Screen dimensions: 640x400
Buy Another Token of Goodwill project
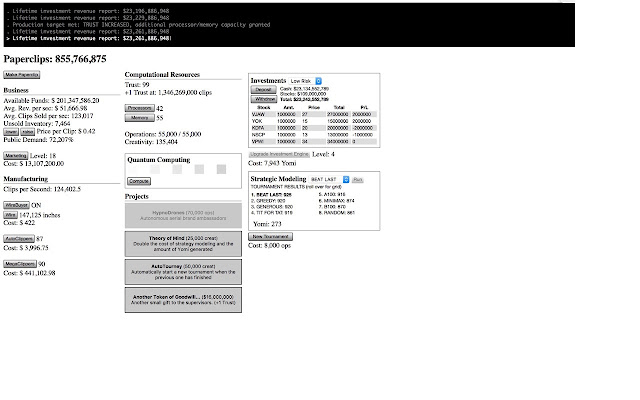pyautogui.click(x=183, y=300)
